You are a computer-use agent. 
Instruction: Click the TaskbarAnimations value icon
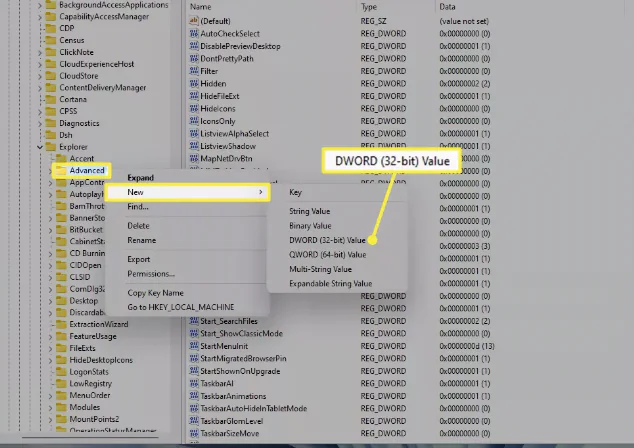pos(194,396)
